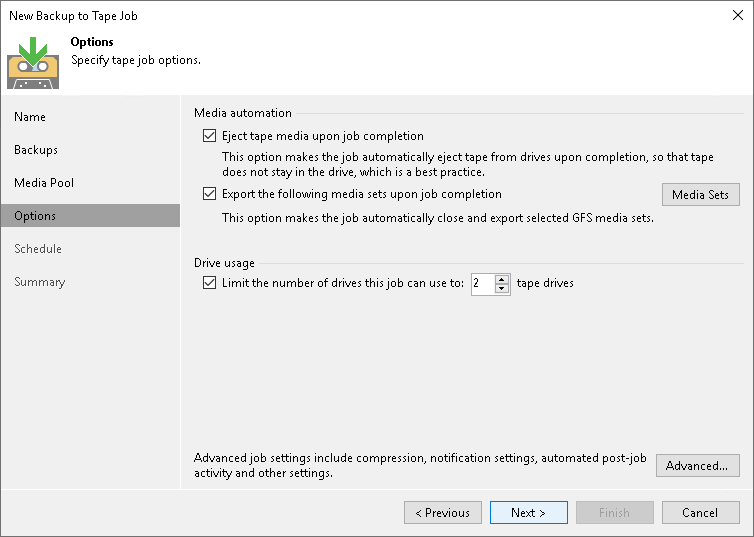Toggle Eject tape media upon job completion
This screenshot has height=537, width=754.
(209, 136)
